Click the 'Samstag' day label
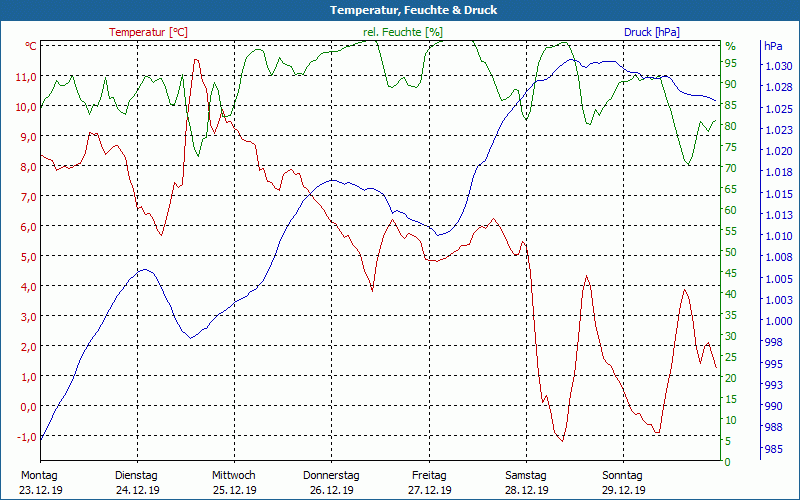The width and height of the screenshot is (800, 500). (526, 476)
